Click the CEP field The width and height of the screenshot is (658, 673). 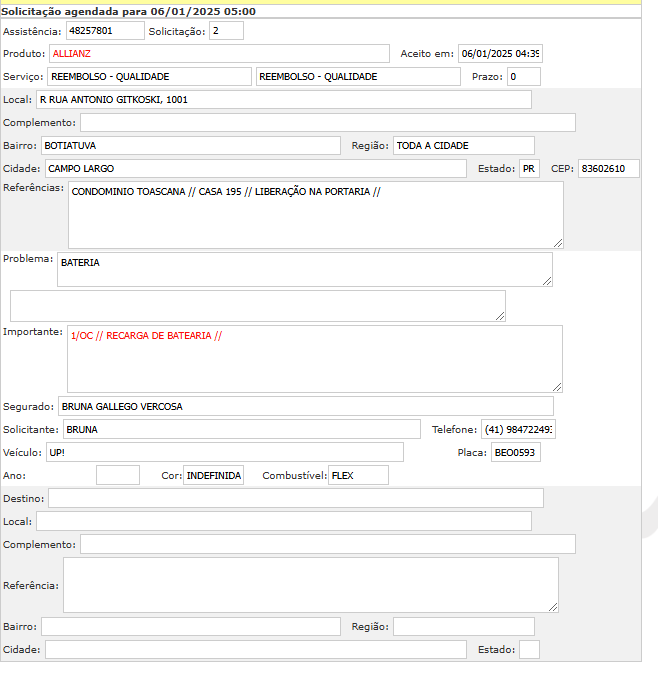[x=608, y=169]
